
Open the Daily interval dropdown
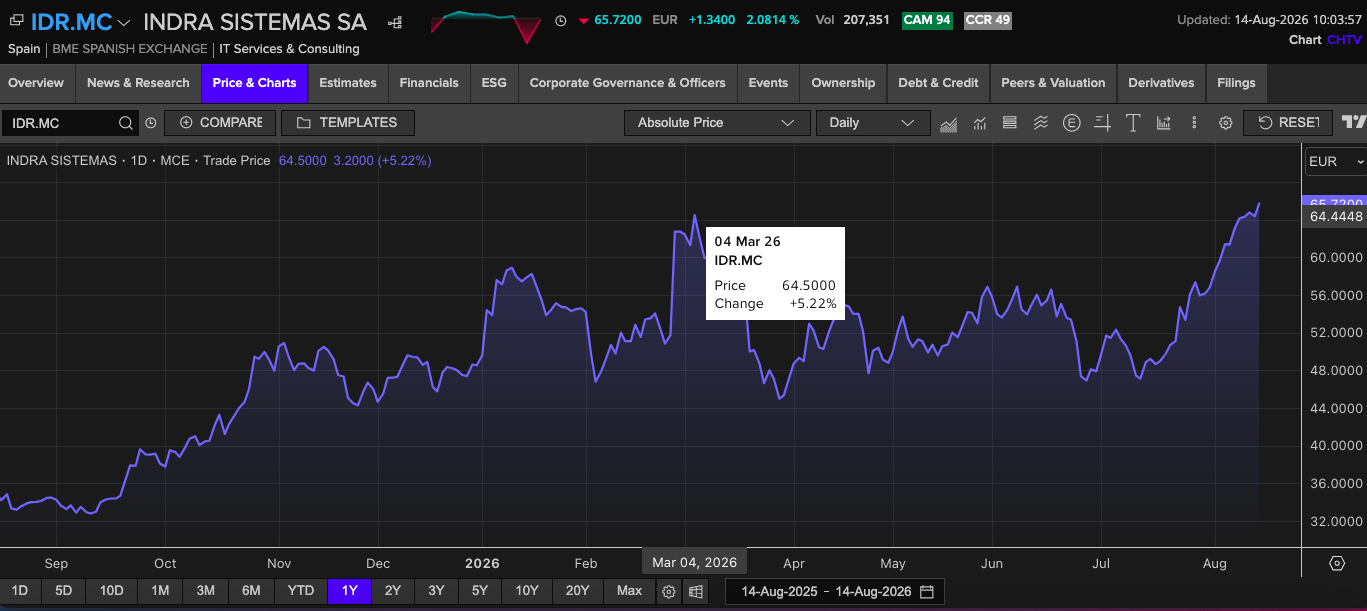pos(873,123)
